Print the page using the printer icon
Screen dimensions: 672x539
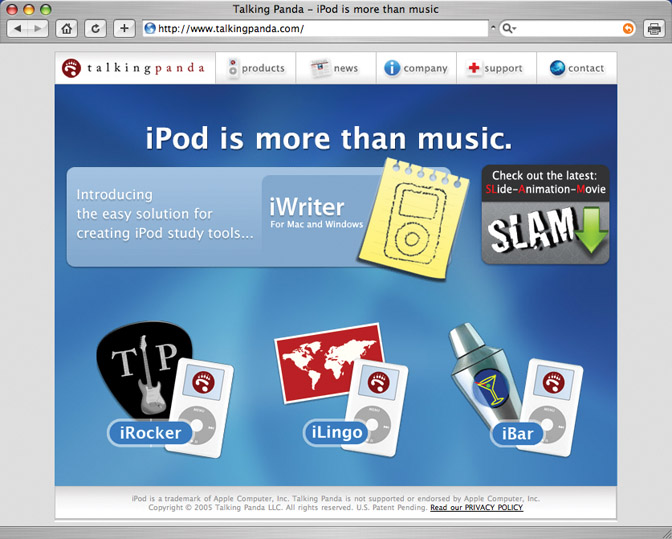(x=654, y=29)
